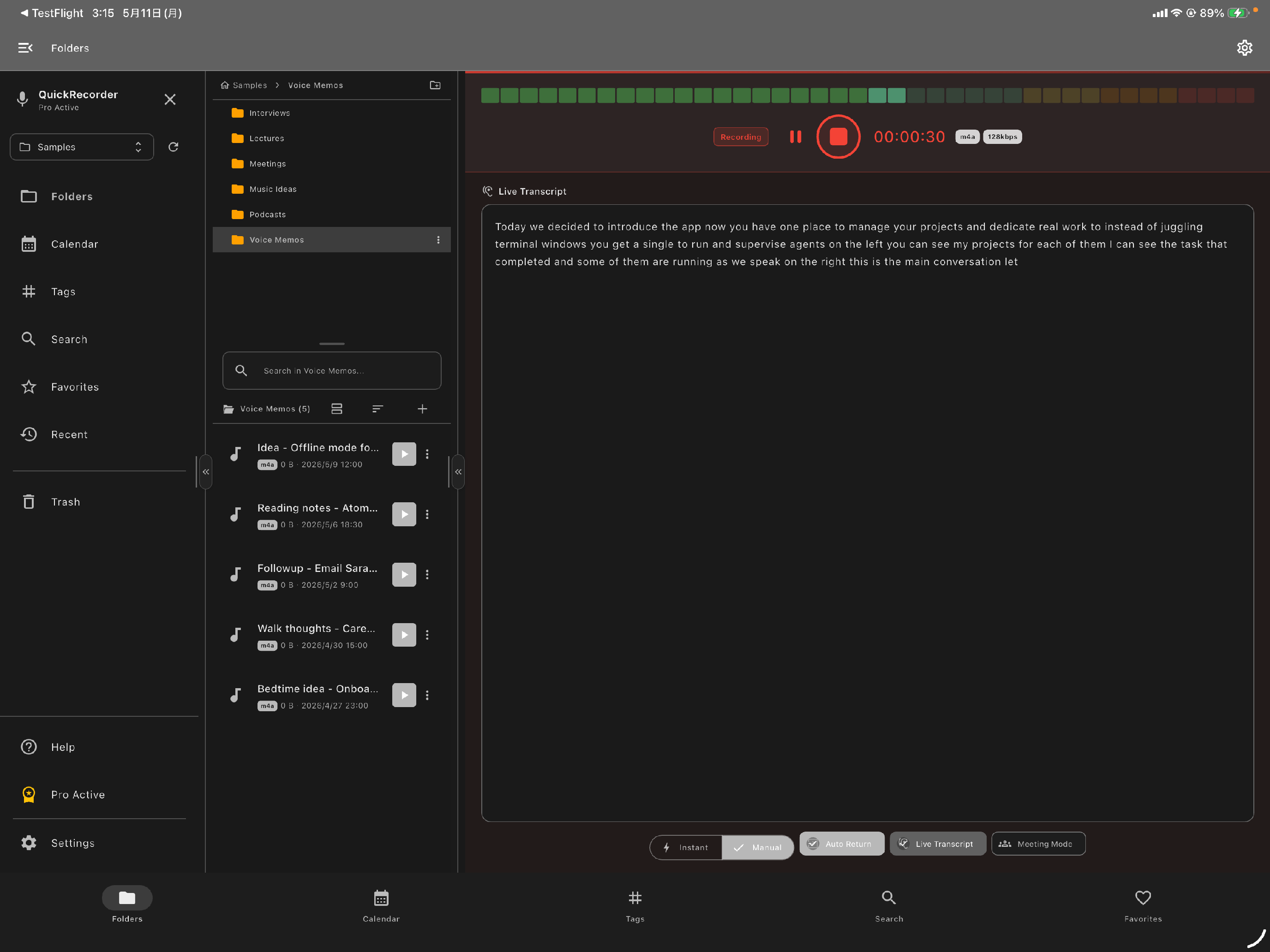Collapse the file list panel chevron handle
This screenshot has height=952, width=1270.
coord(458,472)
